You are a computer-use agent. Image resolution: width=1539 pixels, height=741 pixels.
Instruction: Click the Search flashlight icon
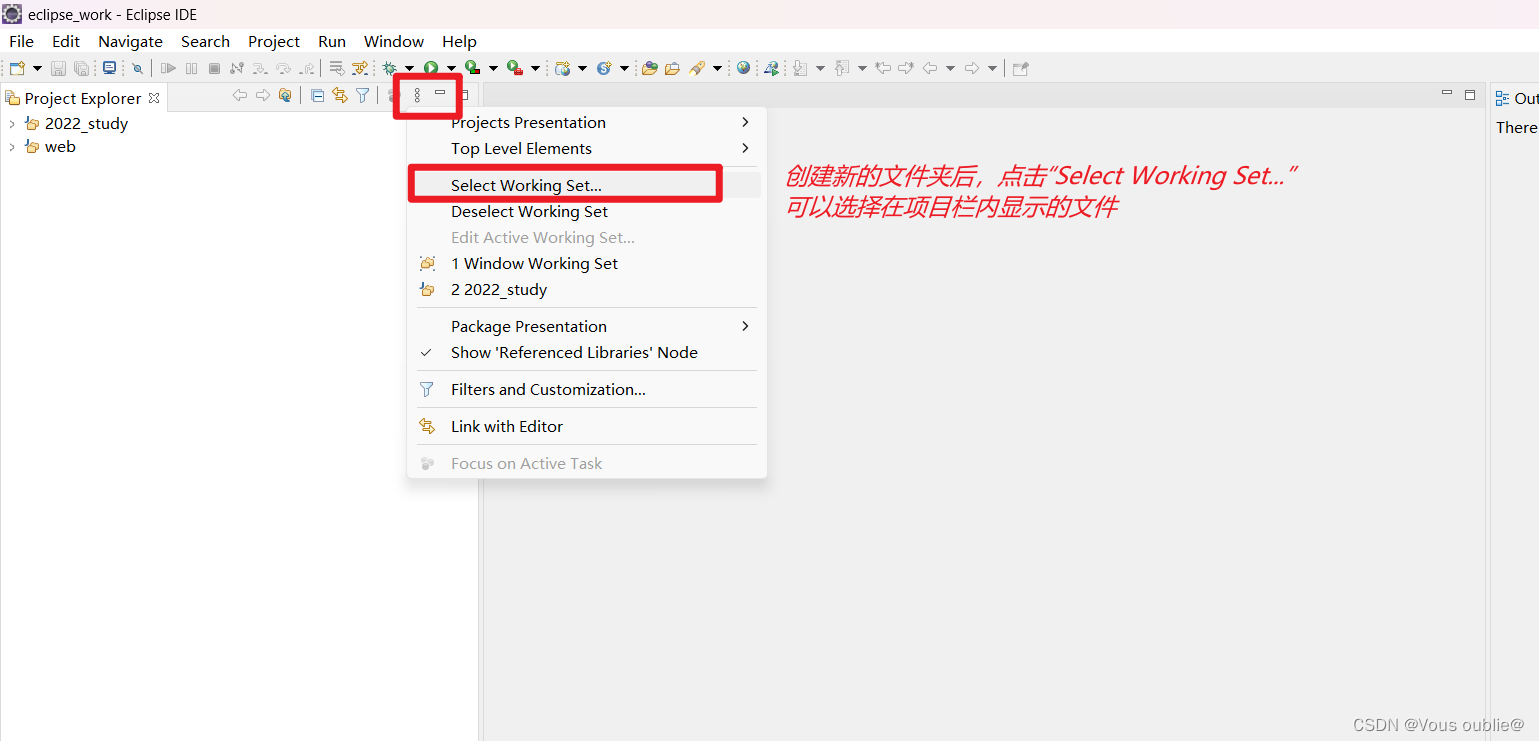coord(697,68)
